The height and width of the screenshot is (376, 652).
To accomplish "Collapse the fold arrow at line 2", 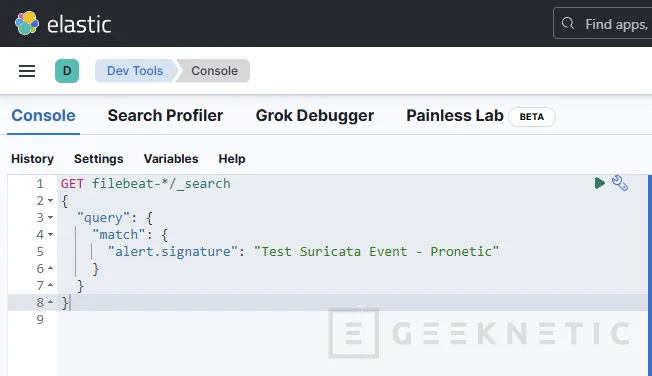I will [50, 201].
